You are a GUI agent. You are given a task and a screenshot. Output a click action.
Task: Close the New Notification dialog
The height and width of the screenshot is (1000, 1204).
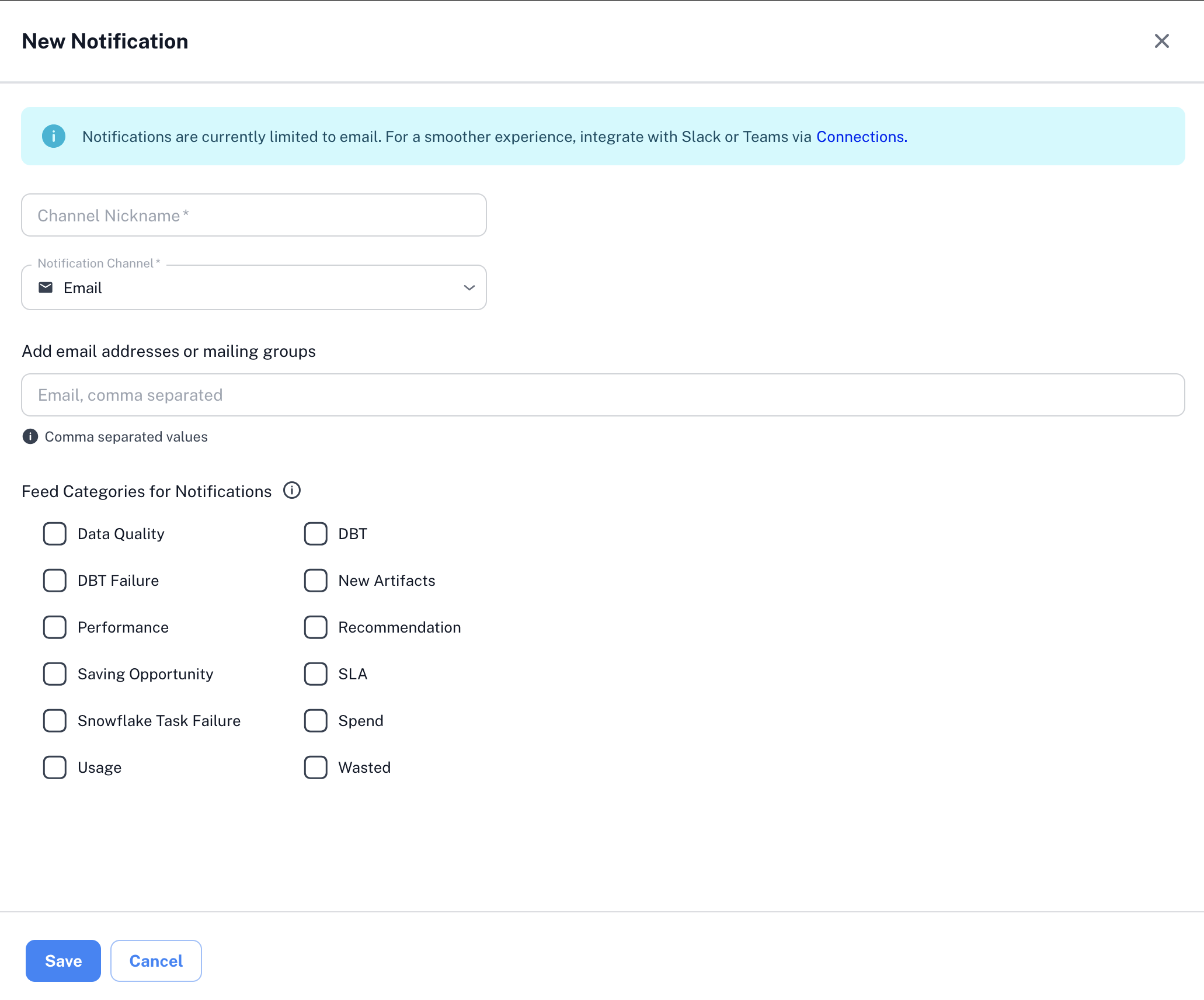pyautogui.click(x=1161, y=41)
